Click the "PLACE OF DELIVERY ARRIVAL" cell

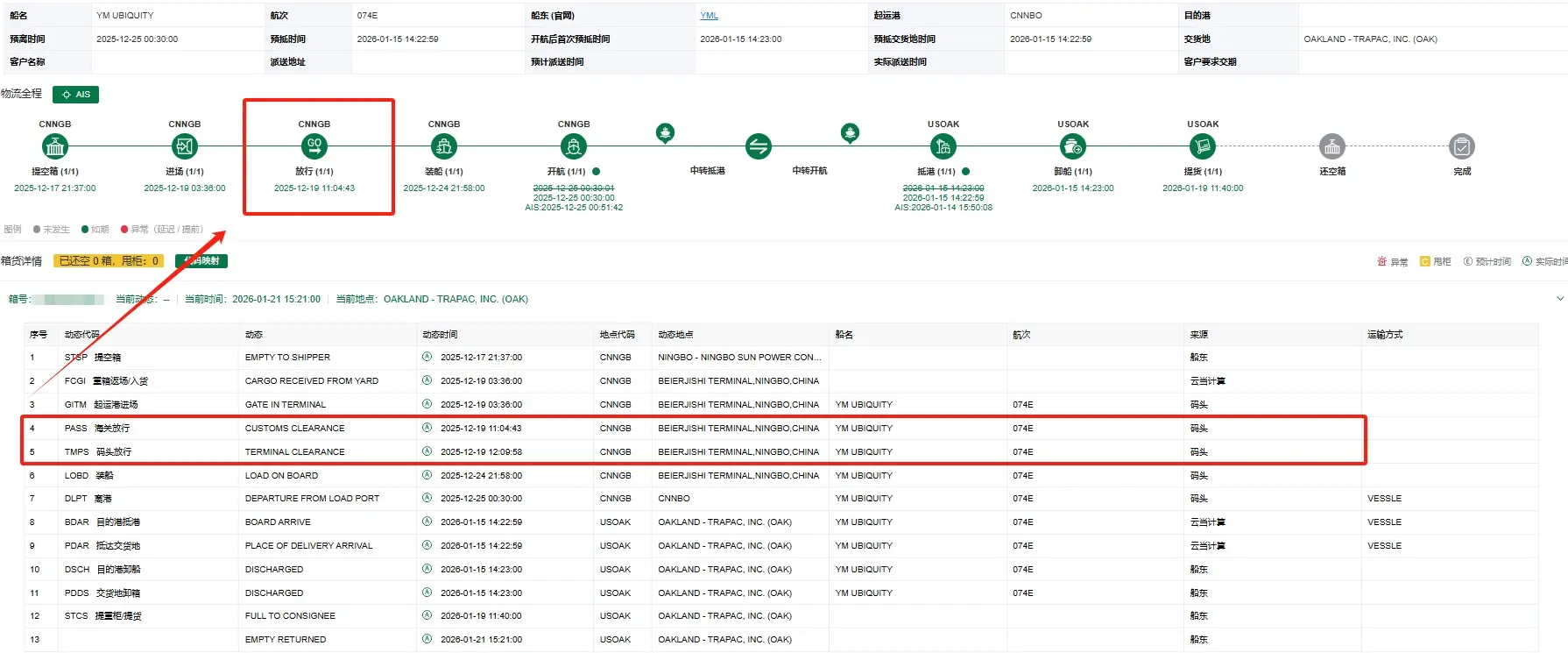[x=308, y=545]
